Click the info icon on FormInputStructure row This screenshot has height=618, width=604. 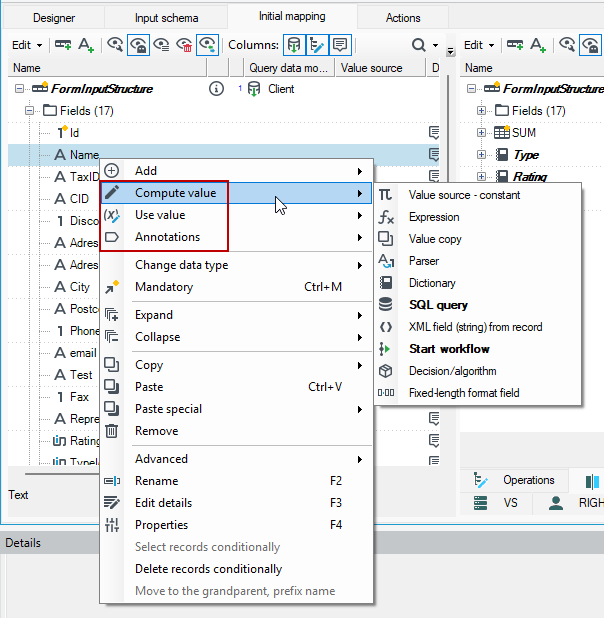216,89
